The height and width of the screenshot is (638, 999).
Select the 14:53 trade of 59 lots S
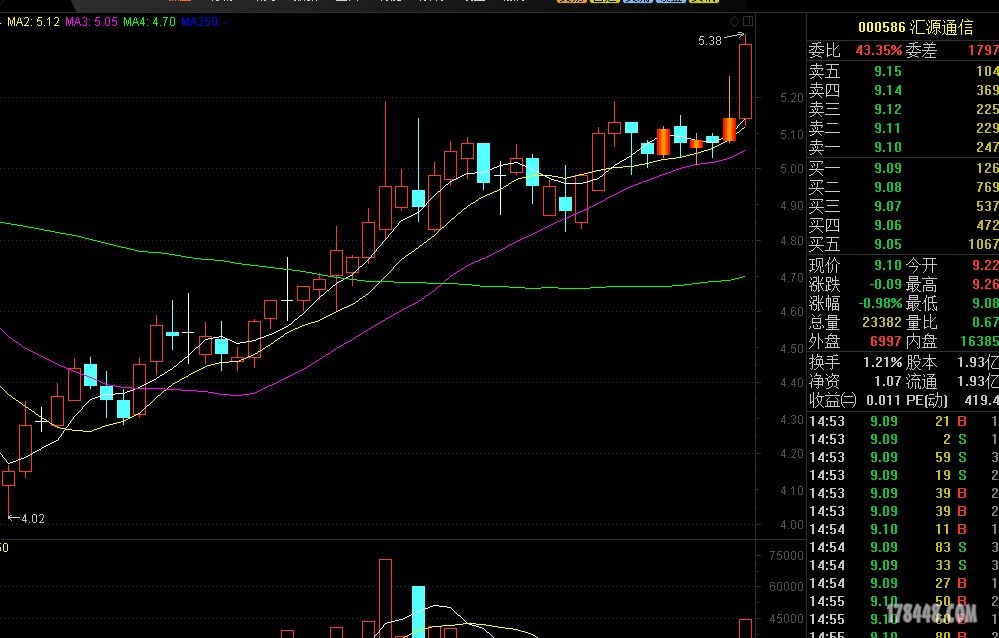click(x=903, y=457)
